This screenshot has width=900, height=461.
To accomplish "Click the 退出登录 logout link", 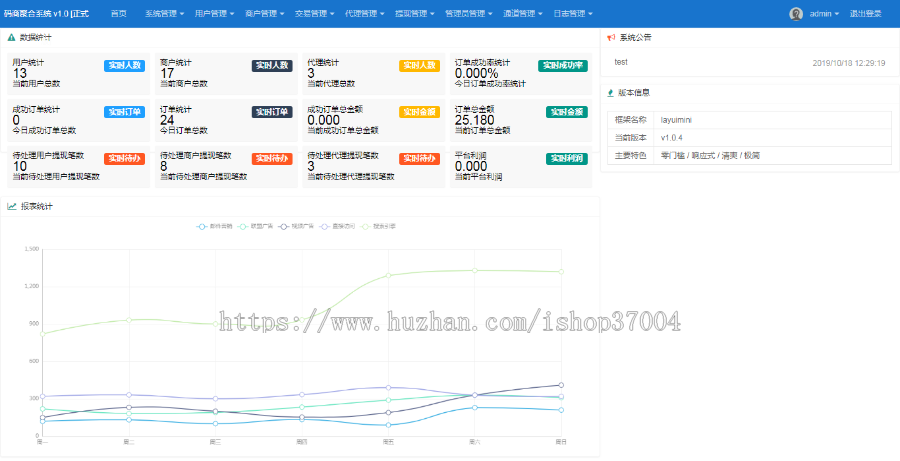I will (866, 14).
